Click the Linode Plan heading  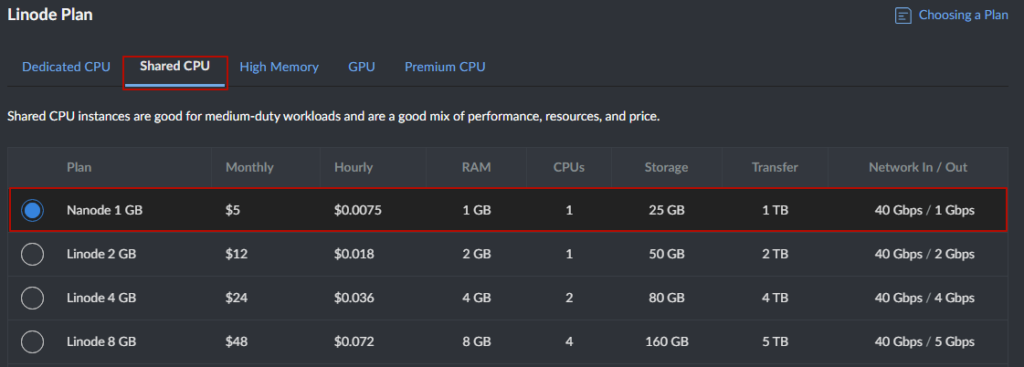(50, 14)
